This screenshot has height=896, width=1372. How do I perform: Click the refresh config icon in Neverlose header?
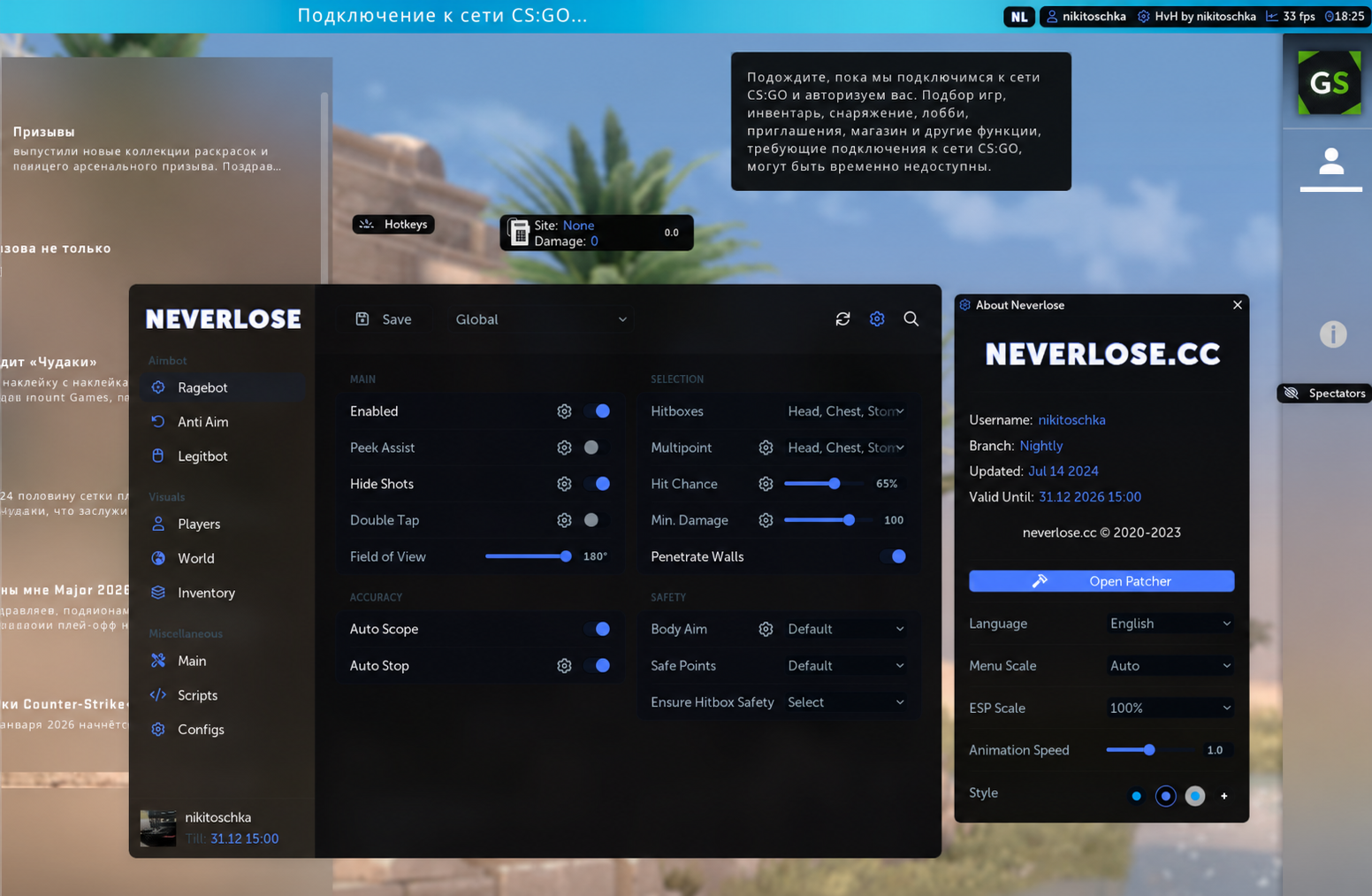pos(842,319)
